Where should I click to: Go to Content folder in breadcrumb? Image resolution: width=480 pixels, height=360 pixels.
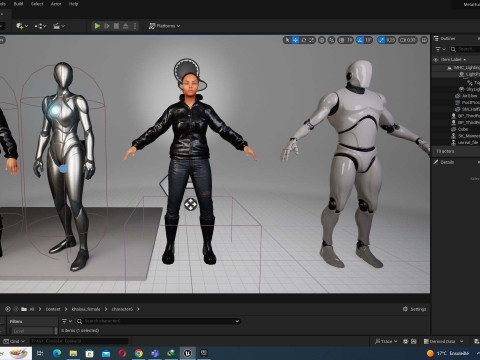click(x=53, y=309)
